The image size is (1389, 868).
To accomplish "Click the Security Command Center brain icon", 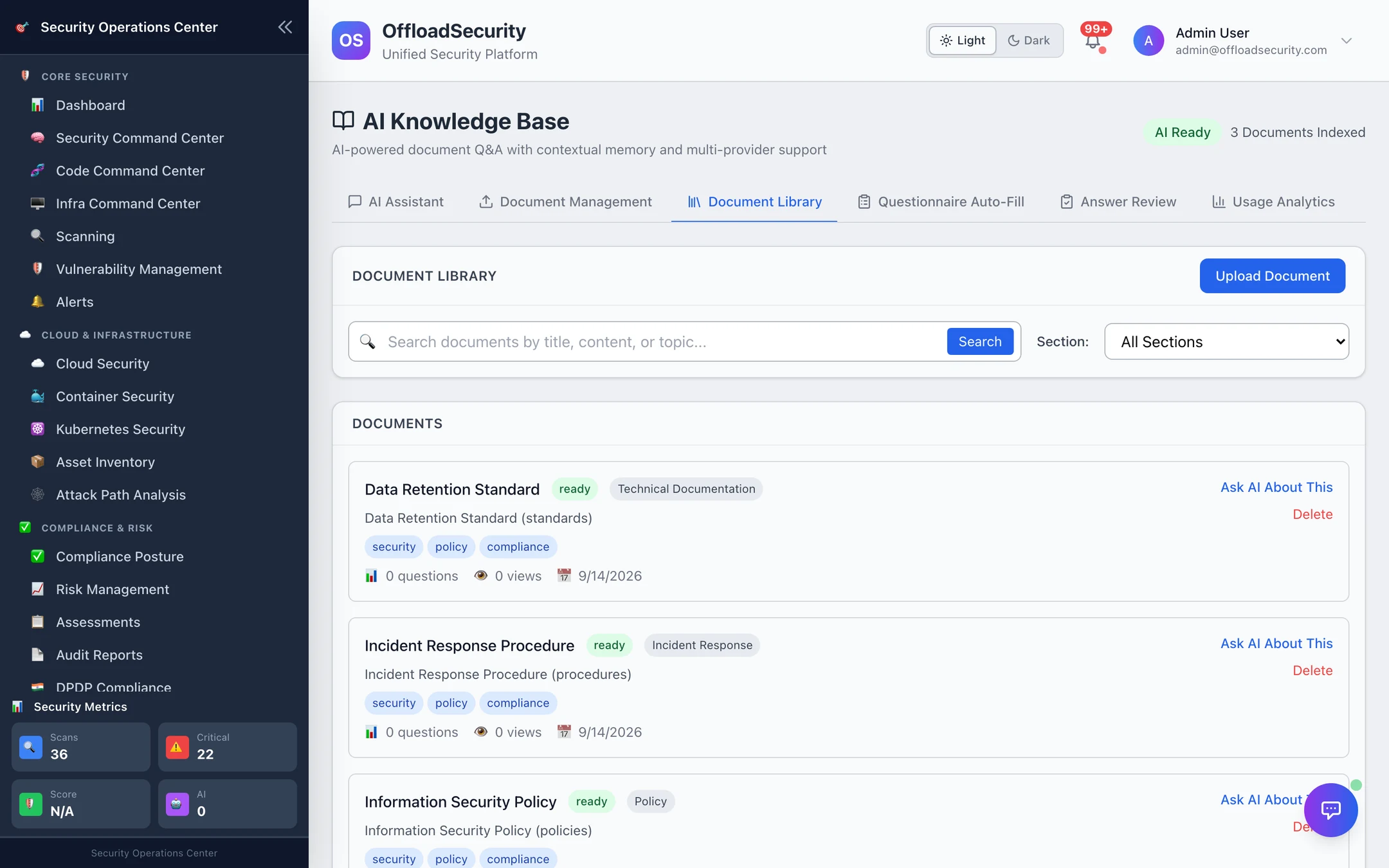I will pyautogui.click(x=38, y=138).
